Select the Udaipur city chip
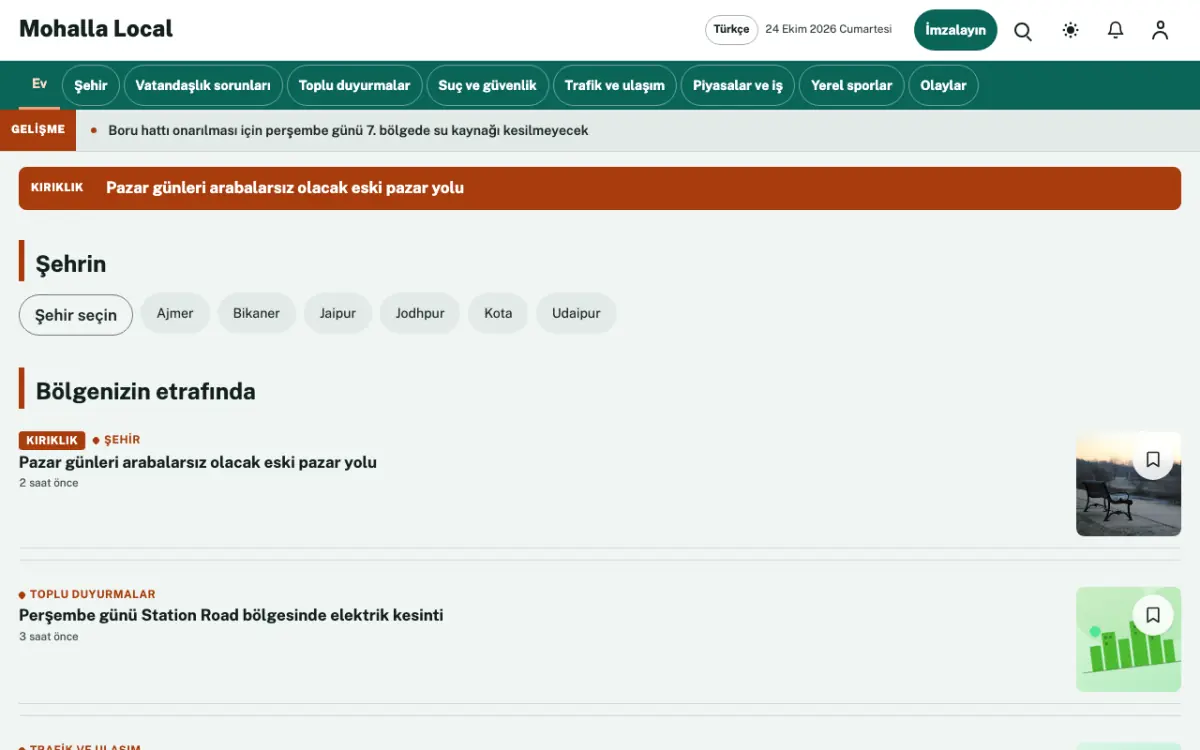 coord(576,313)
